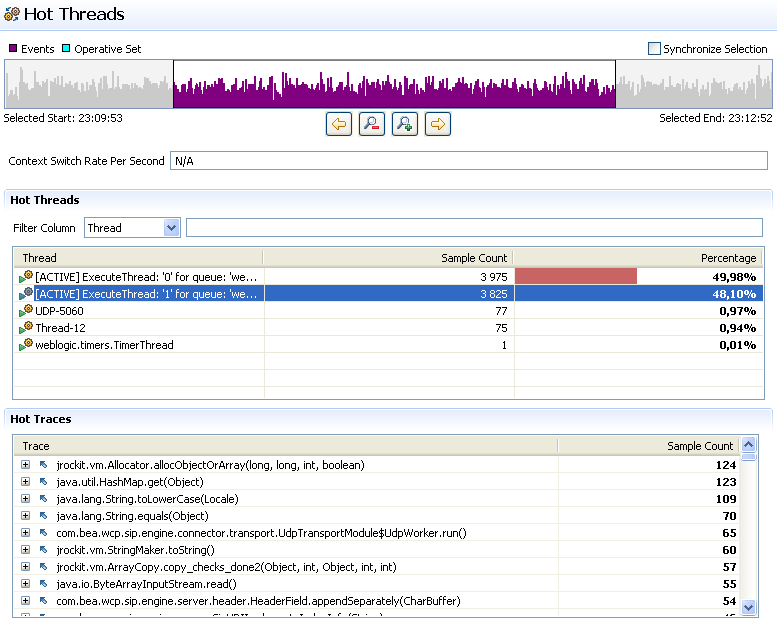Click the Context Switch Rate Per Second field

[x=469, y=161]
